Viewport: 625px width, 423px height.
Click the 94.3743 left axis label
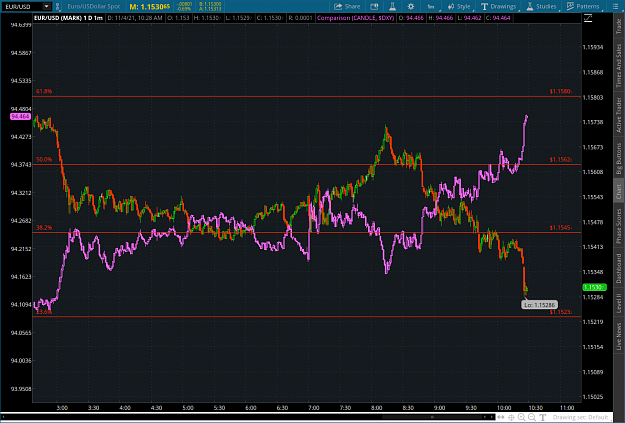[21, 165]
